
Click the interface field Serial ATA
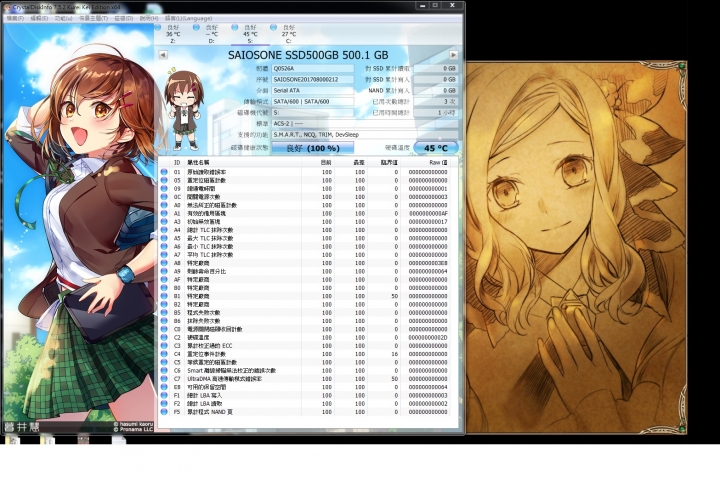pyautogui.click(x=313, y=90)
